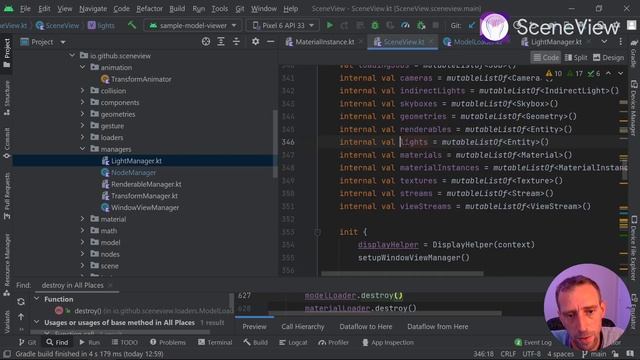Image resolution: width=640 pixels, height=360 pixels.
Task: Select the Dataflow to Here tab
Action: (366, 327)
